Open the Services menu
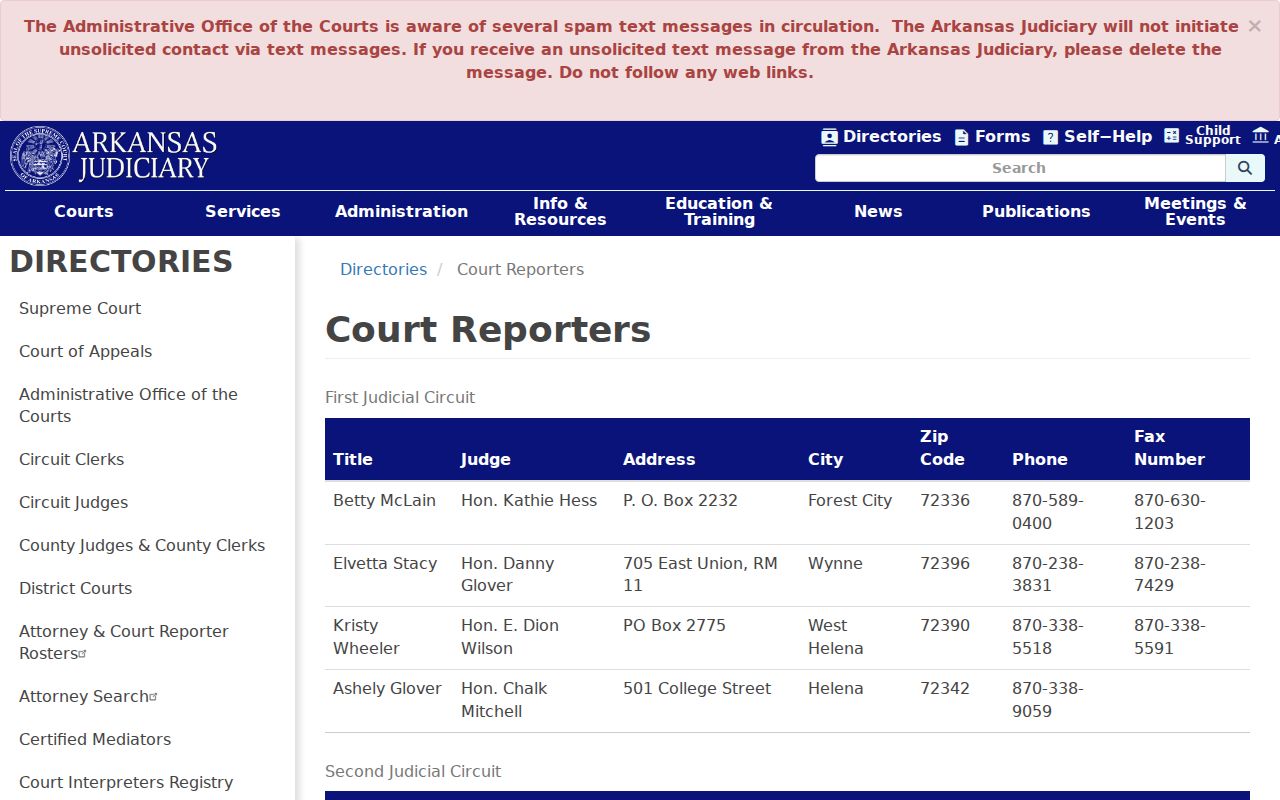This screenshot has width=1280, height=800. point(243,212)
